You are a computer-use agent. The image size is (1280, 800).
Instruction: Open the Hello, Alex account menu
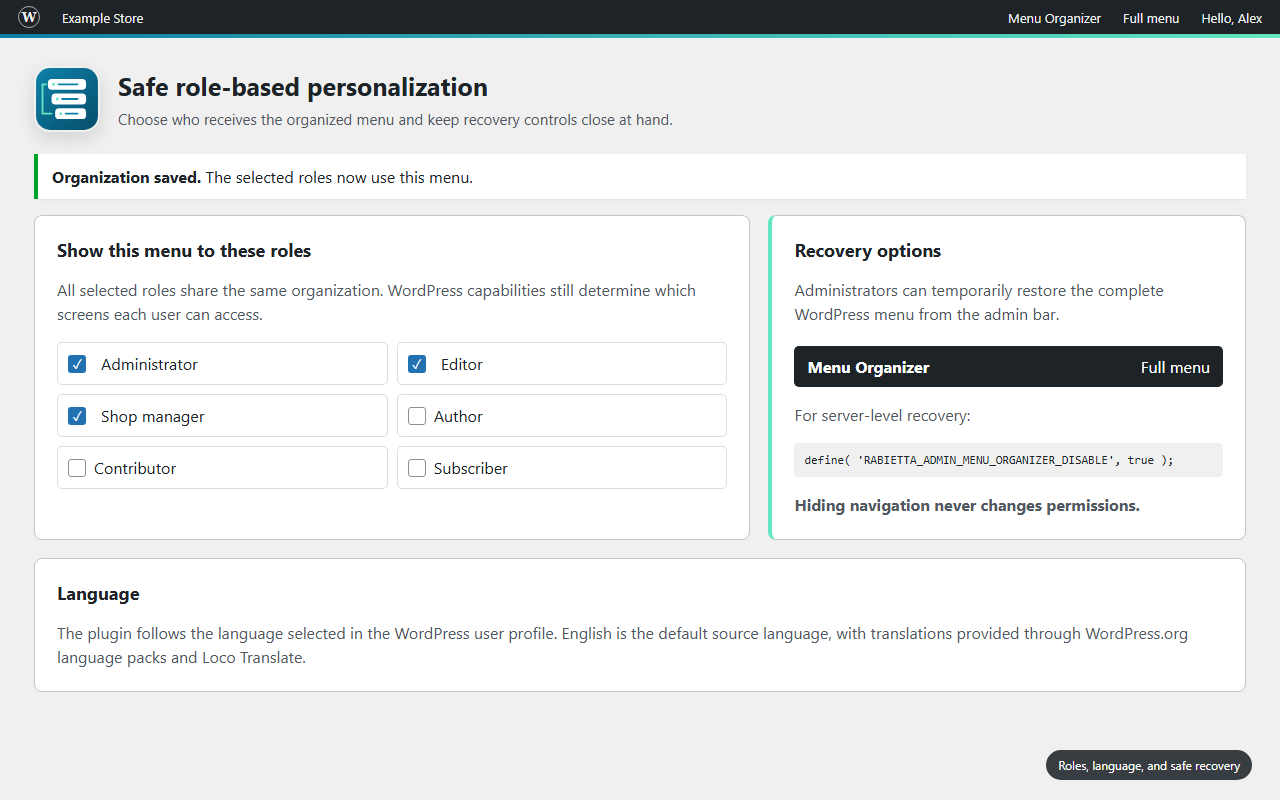click(1232, 18)
